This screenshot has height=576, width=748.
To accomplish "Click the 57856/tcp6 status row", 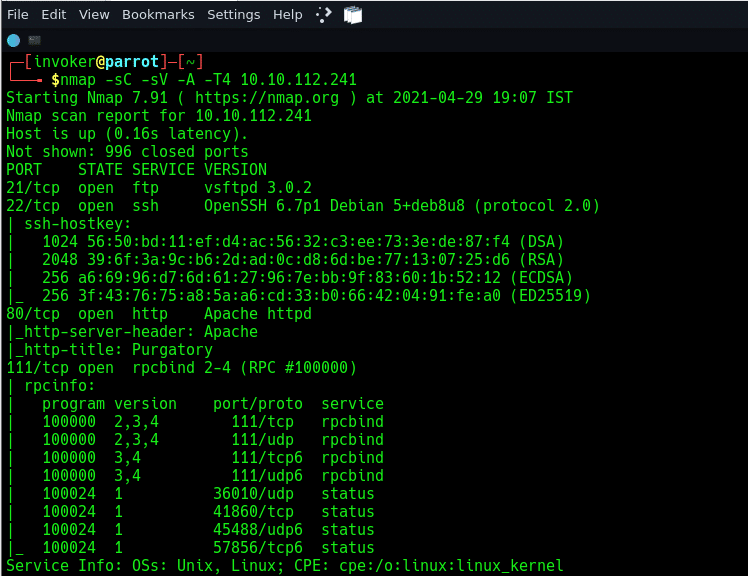I will pos(208,547).
